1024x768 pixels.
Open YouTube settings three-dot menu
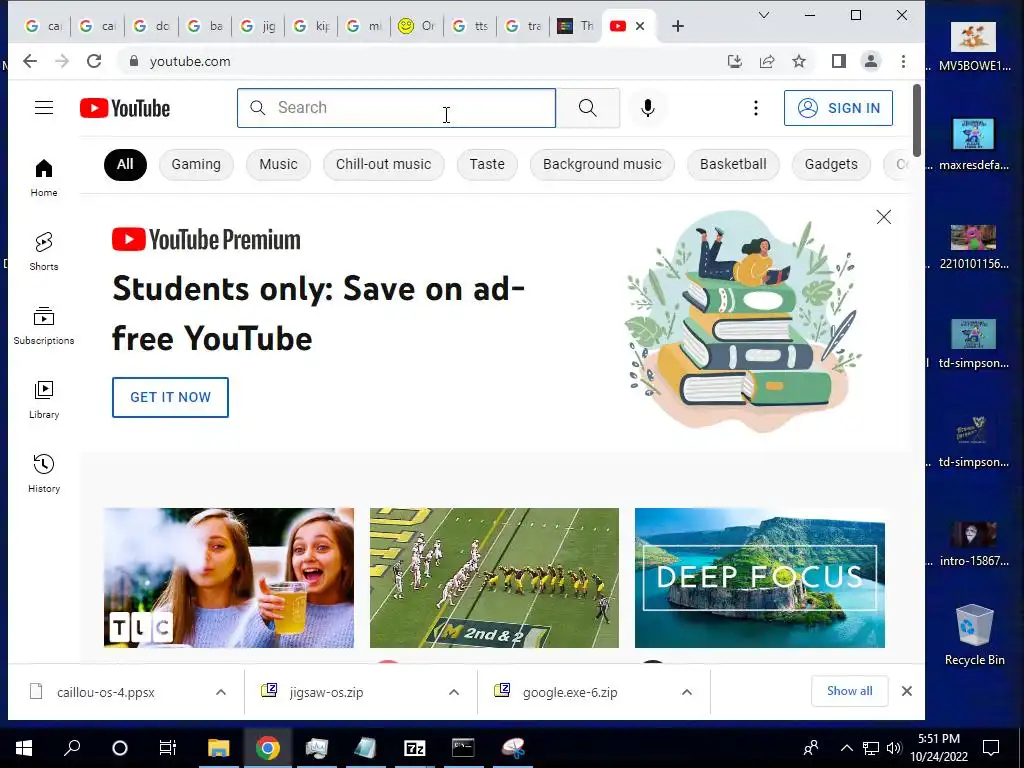tap(756, 108)
